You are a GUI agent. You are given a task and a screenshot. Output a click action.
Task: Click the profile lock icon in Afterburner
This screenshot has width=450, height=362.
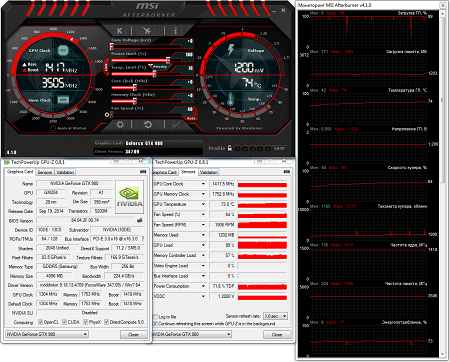pos(230,148)
